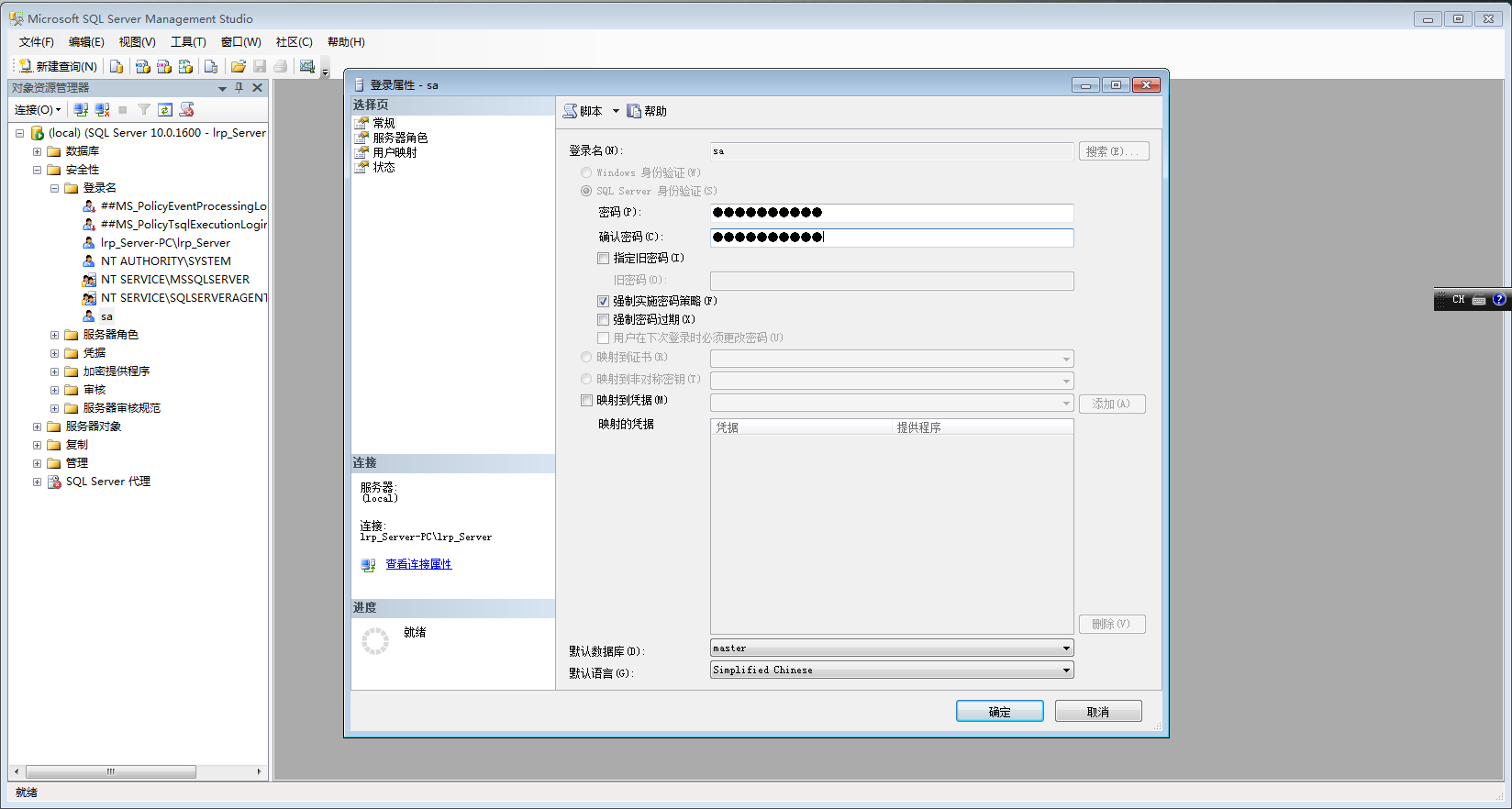The image size is (1512, 809).
Task: Click the blue help icon on language bar
Action: [x=1499, y=299]
